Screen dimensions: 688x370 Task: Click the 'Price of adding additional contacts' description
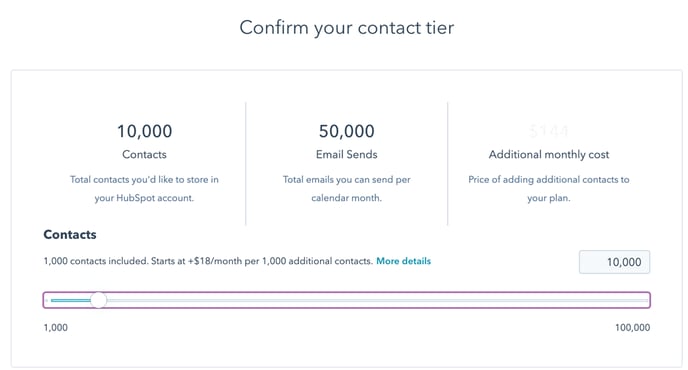549,189
